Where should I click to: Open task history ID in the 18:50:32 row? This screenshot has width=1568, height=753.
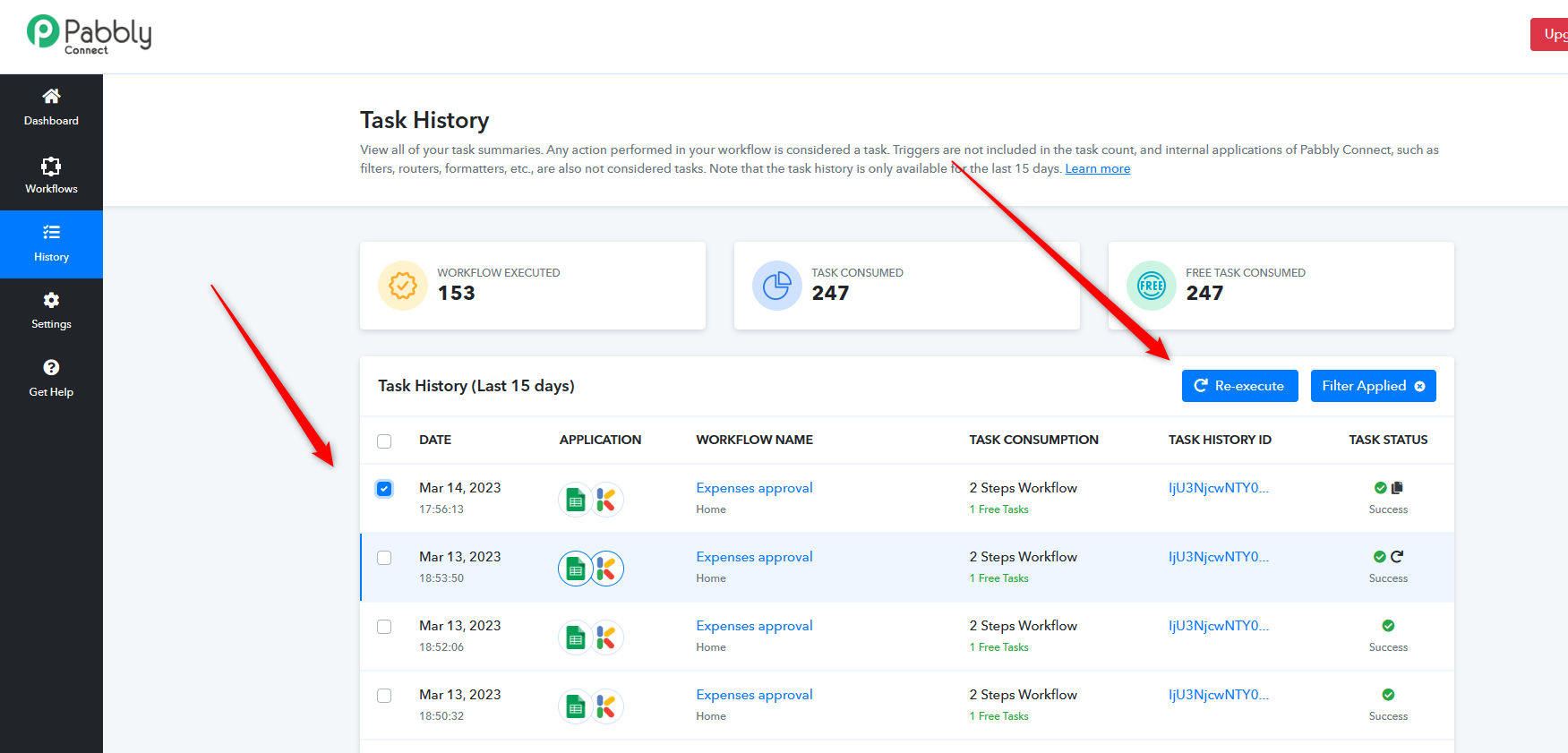coord(1219,695)
